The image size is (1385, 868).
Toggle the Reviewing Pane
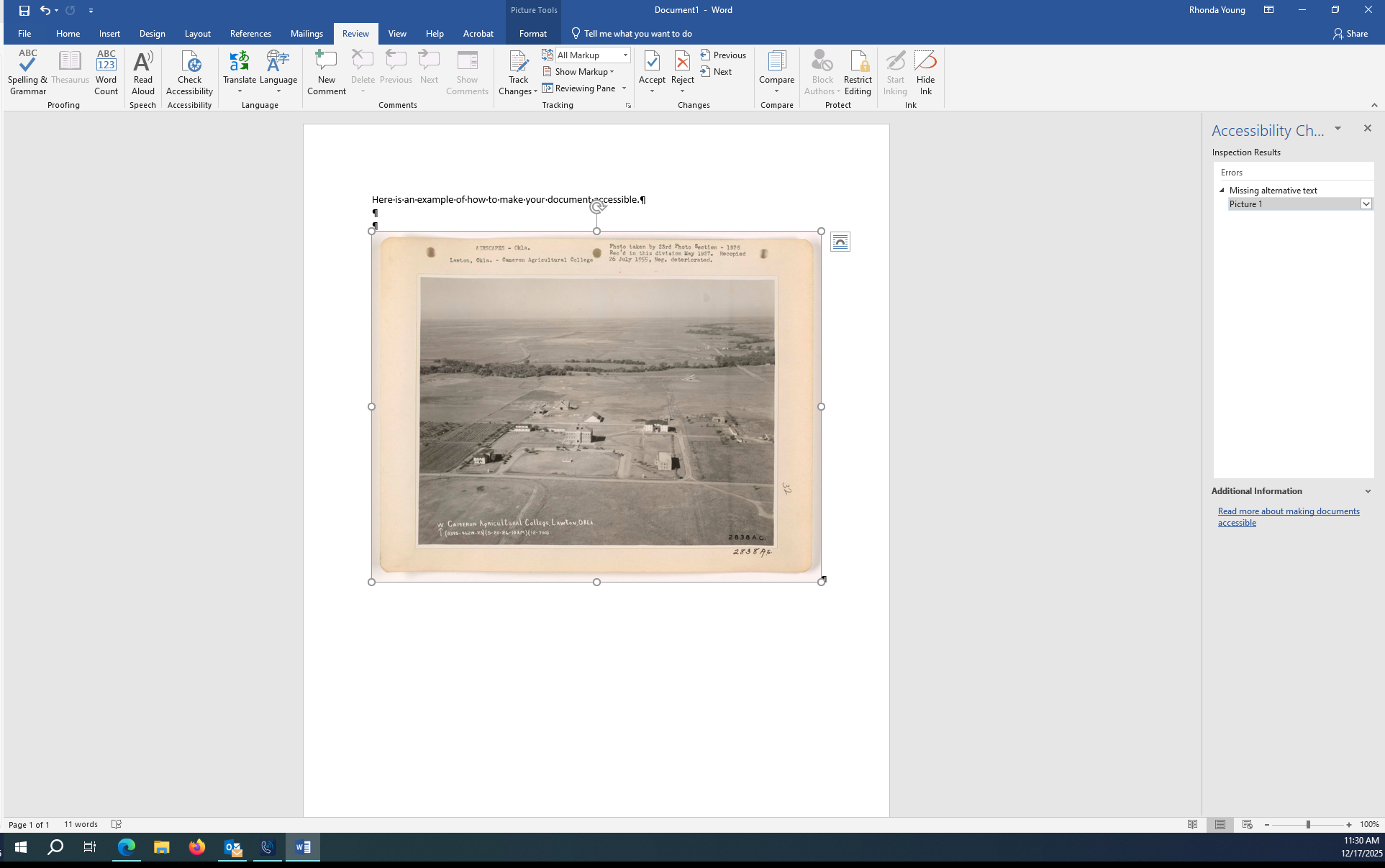click(580, 88)
